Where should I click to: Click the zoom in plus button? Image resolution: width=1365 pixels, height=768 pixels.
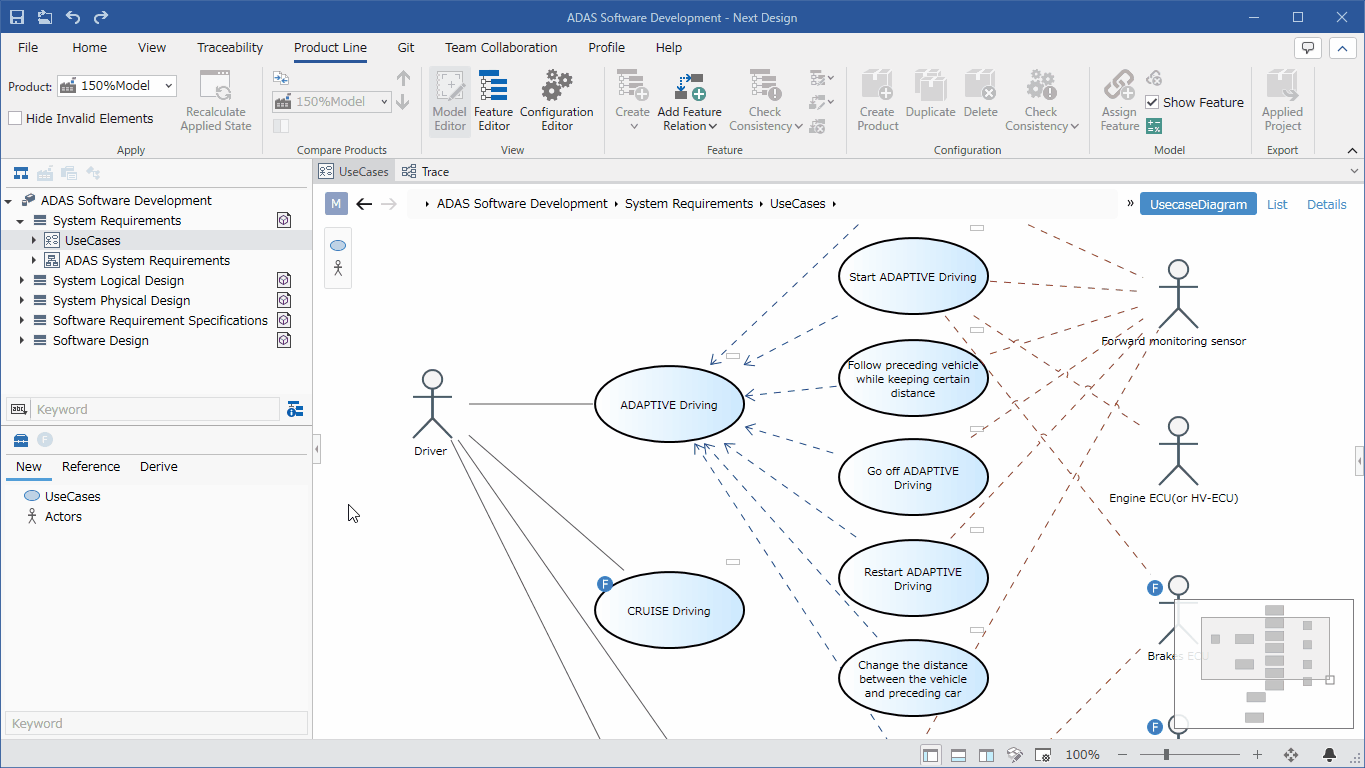click(x=1257, y=755)
